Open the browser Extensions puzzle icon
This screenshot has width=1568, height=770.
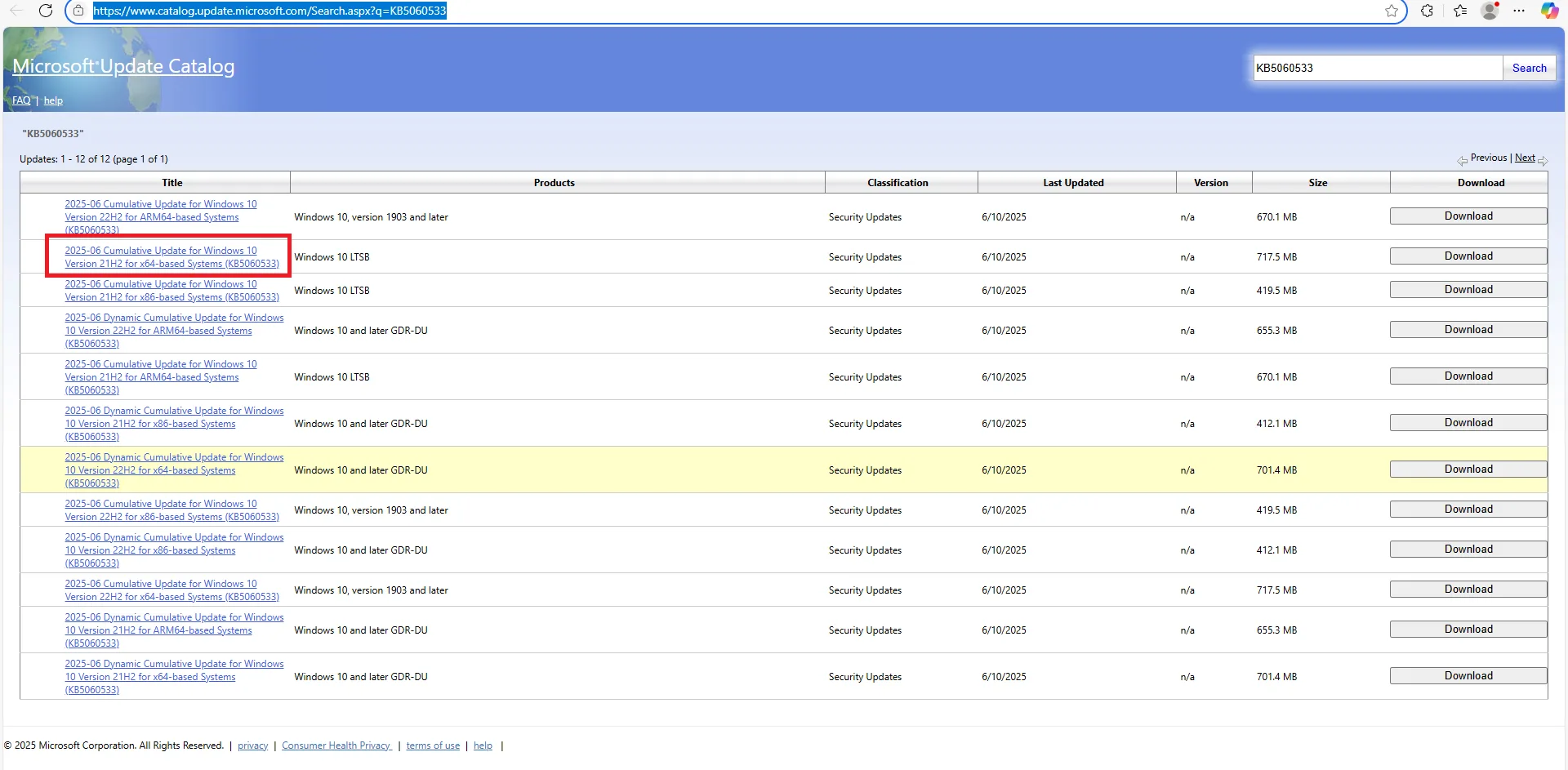1427,11
